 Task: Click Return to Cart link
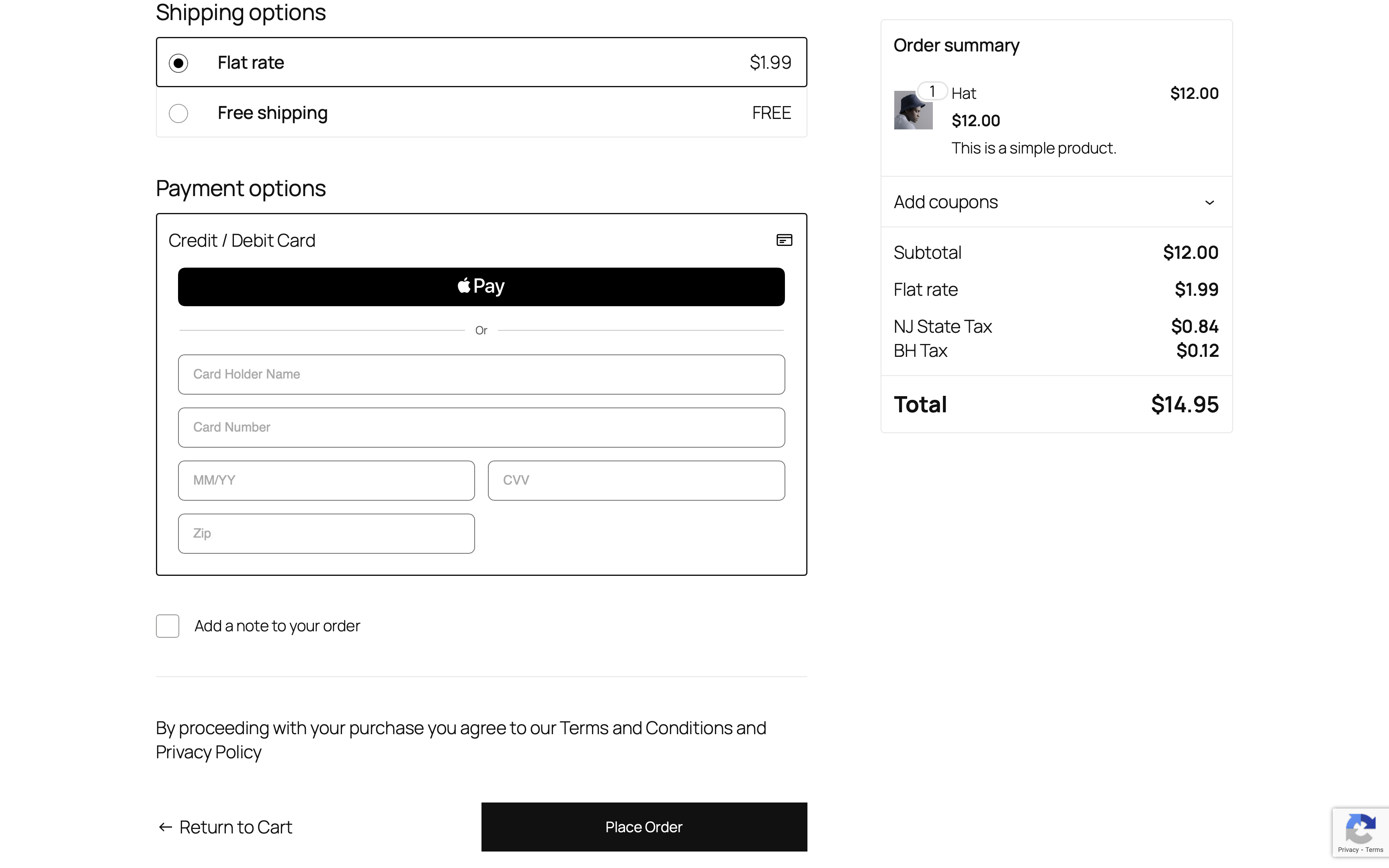coord(235,827)
